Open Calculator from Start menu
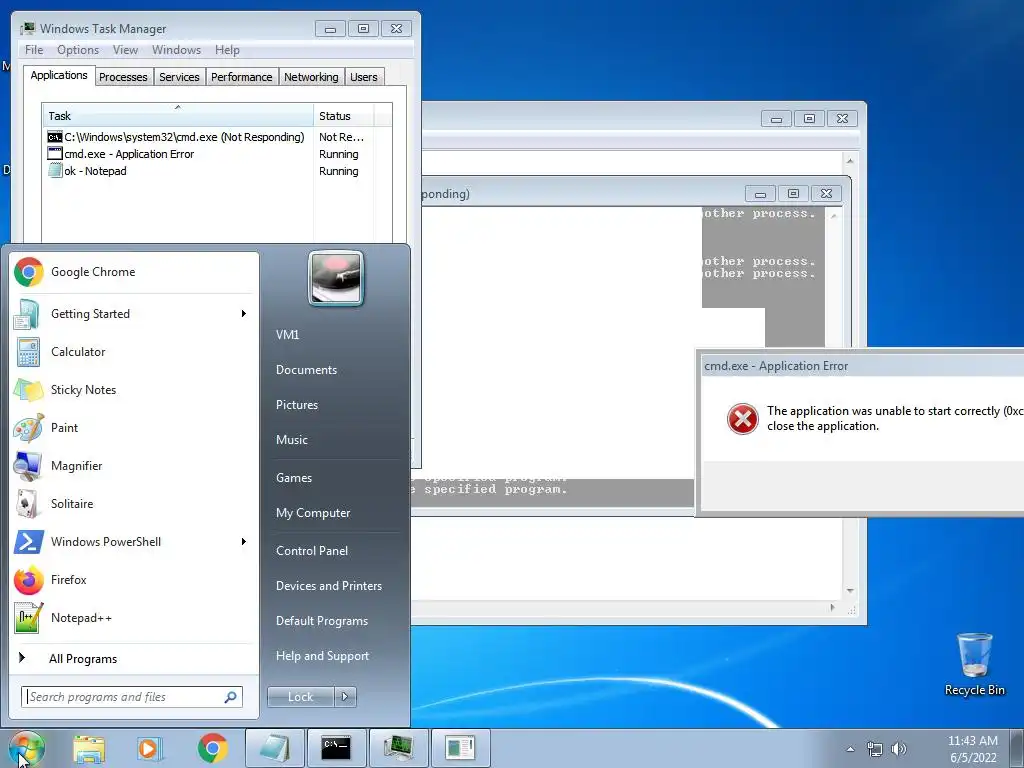The image size is (1024, 768). (x=134, y=352)
